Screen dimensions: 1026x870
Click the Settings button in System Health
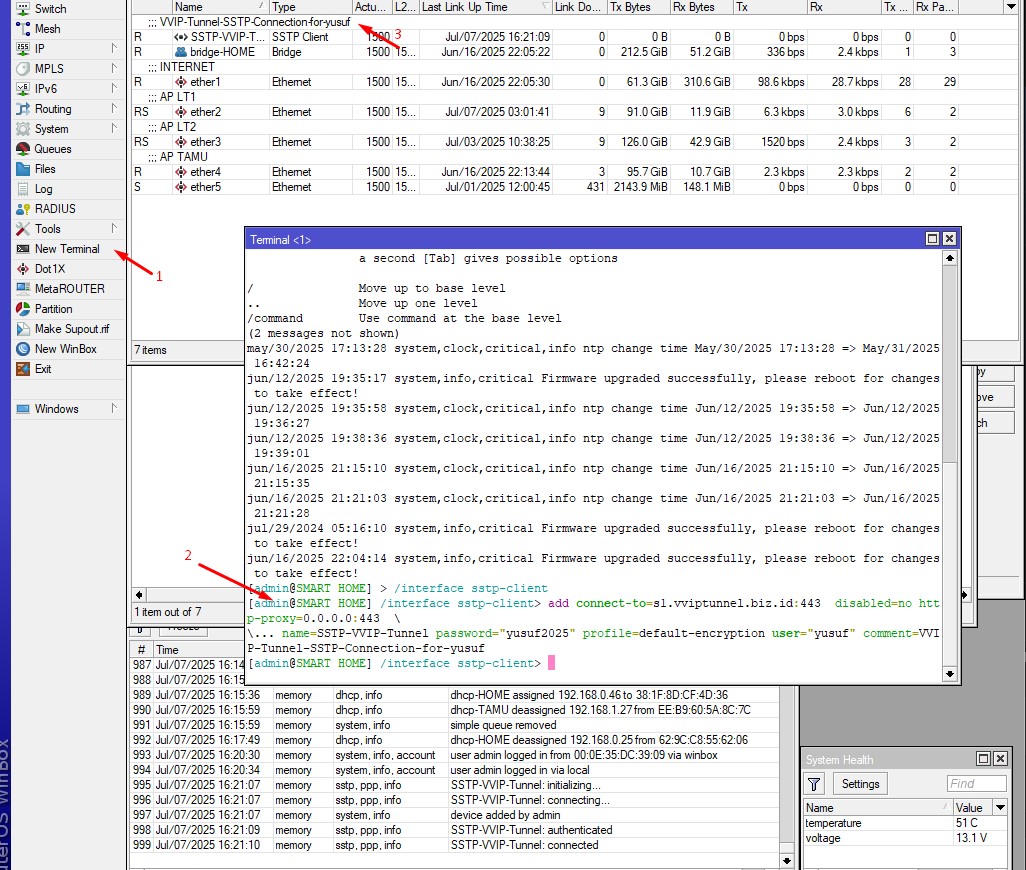tap(860, 784)
